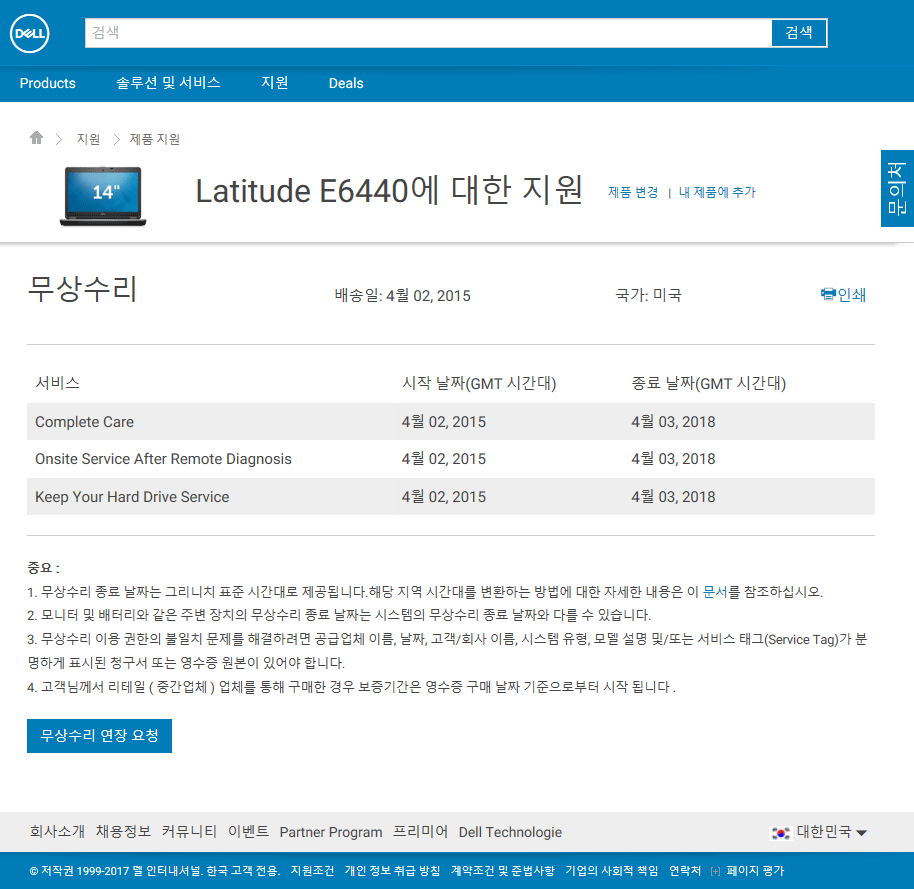The width and height of the screenshot is (914, 889).
Task: Open the 대한민국 country dropdown arrow
Action: pyautogui.click(x=862, y=833)
